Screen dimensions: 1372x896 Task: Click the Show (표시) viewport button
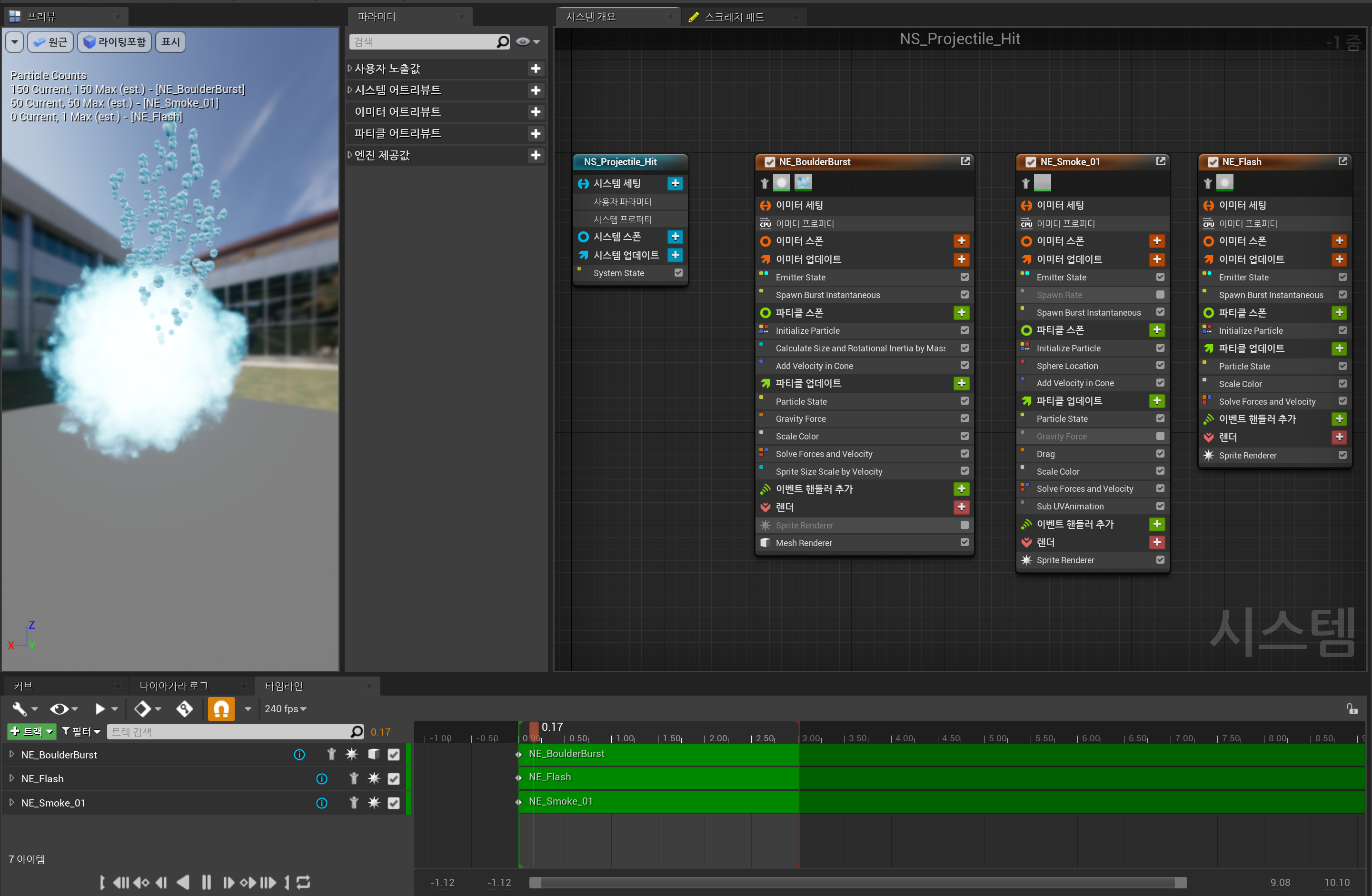pos(170,41)
